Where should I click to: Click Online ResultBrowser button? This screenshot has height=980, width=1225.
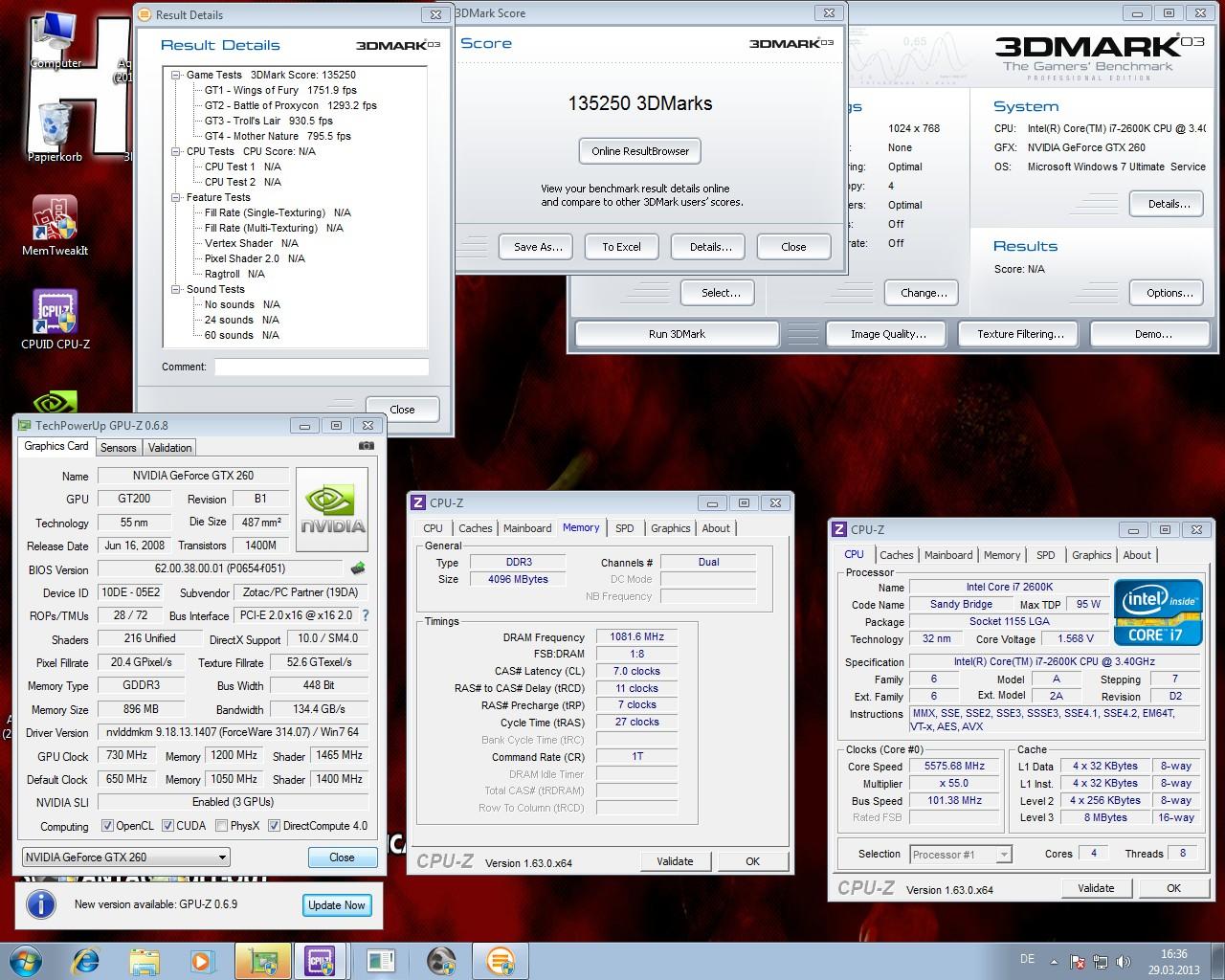click(x=640, y=151)
